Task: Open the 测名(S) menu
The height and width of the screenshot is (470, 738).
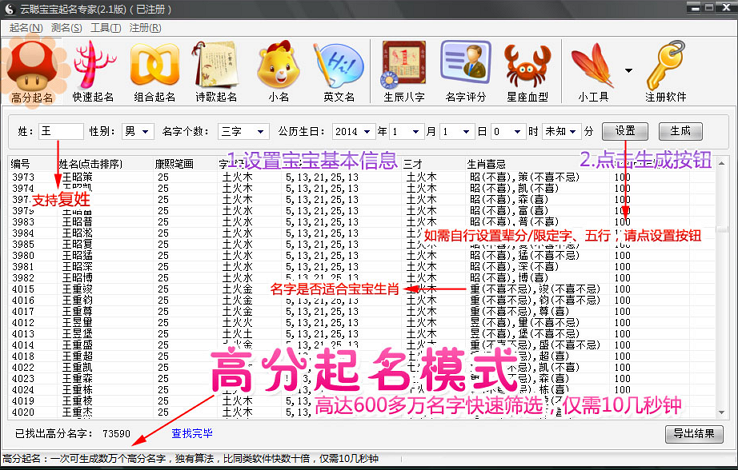Action: 66,28
